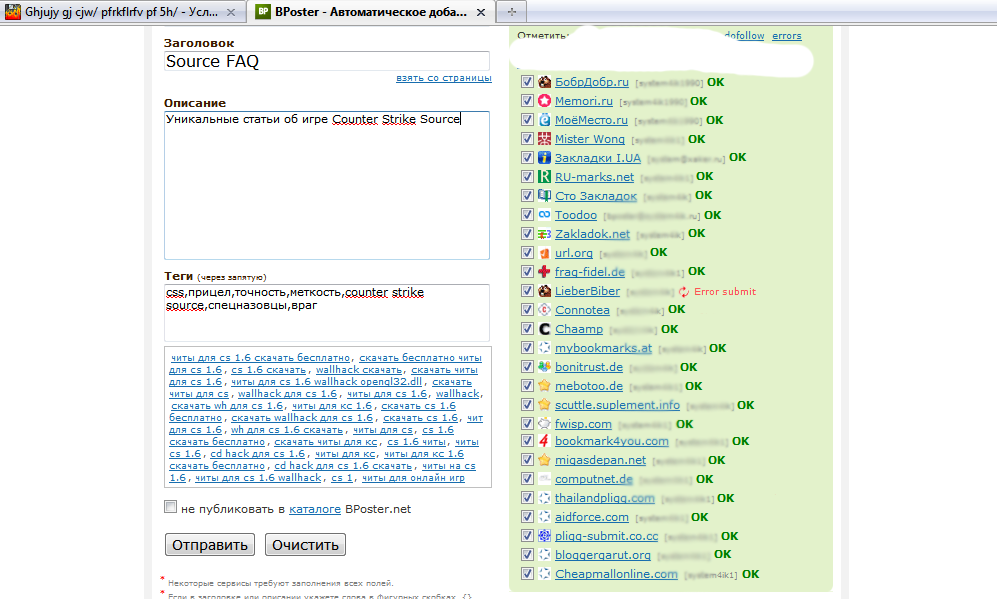997x599 pixels.
Task: Click the БобрДобр.ru service icon
Action: point(544,81)
